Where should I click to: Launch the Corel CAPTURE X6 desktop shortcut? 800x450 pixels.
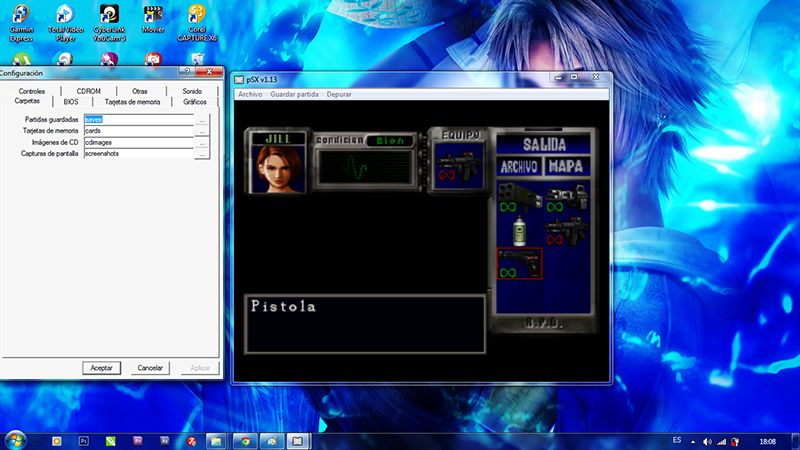click(197, 23)
